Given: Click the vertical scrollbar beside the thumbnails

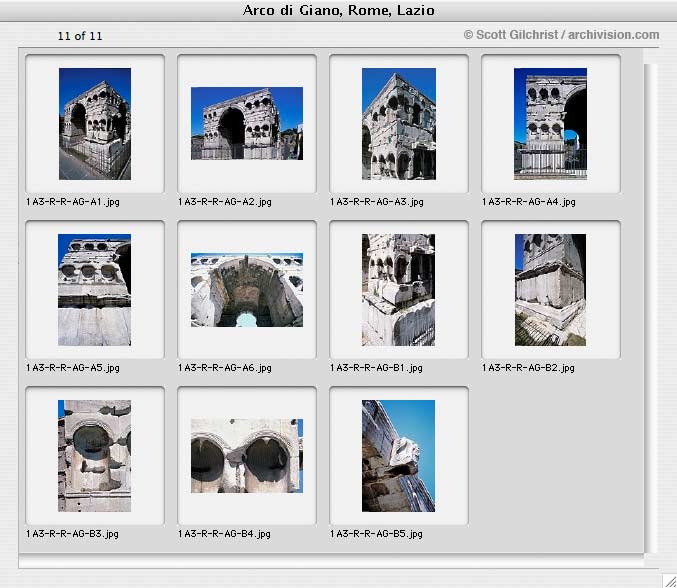Looking at the screenshot, I should pos(651,308).
